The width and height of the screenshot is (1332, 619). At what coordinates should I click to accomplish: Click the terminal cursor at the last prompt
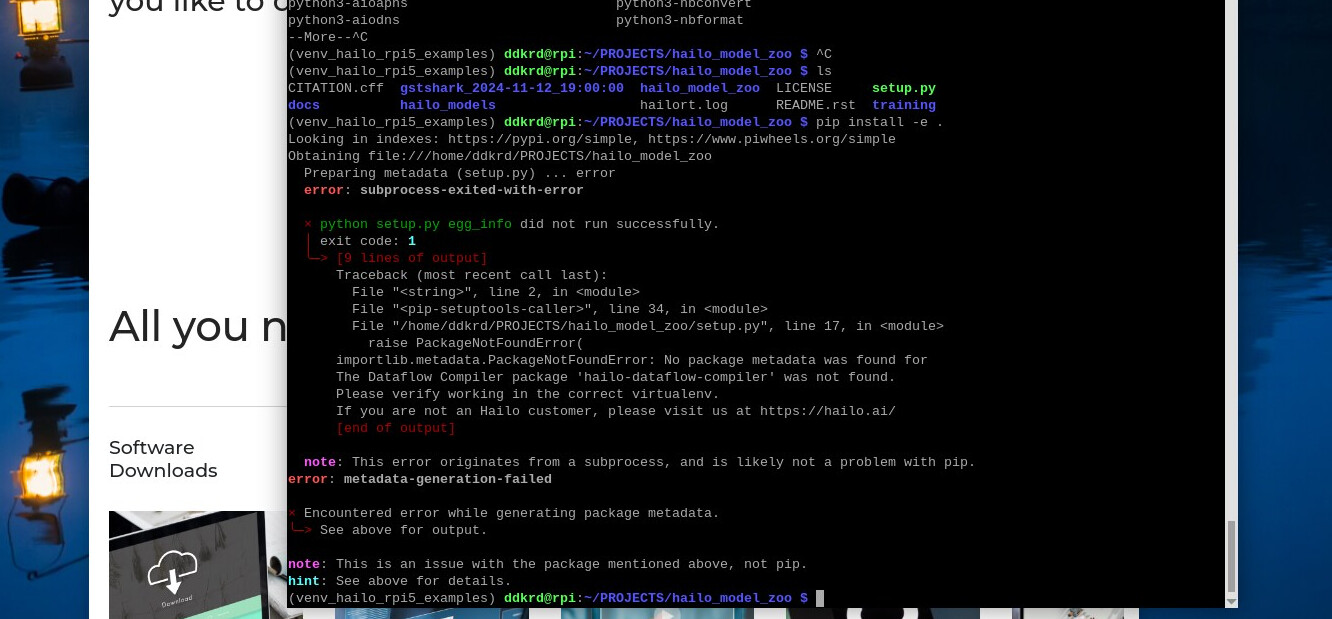click(x=820, y=598)
